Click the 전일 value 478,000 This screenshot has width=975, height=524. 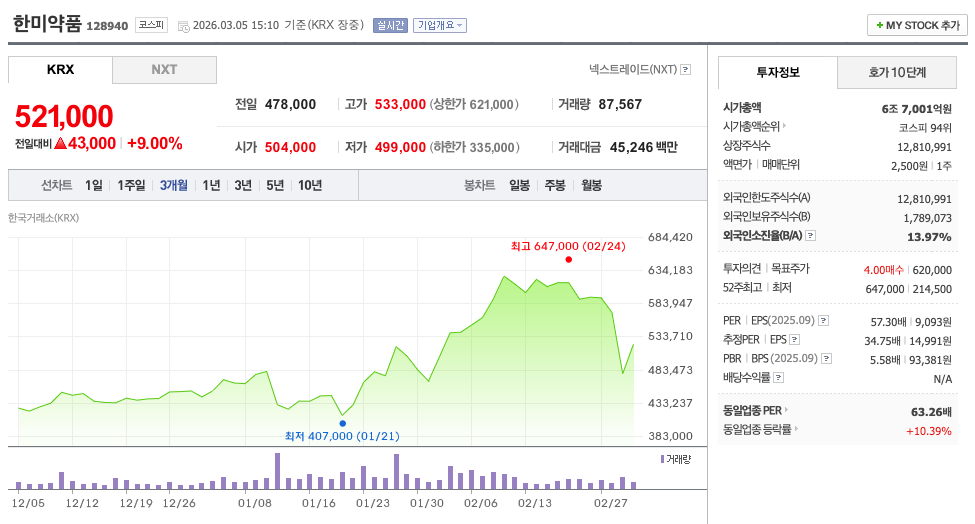[290, 104]
